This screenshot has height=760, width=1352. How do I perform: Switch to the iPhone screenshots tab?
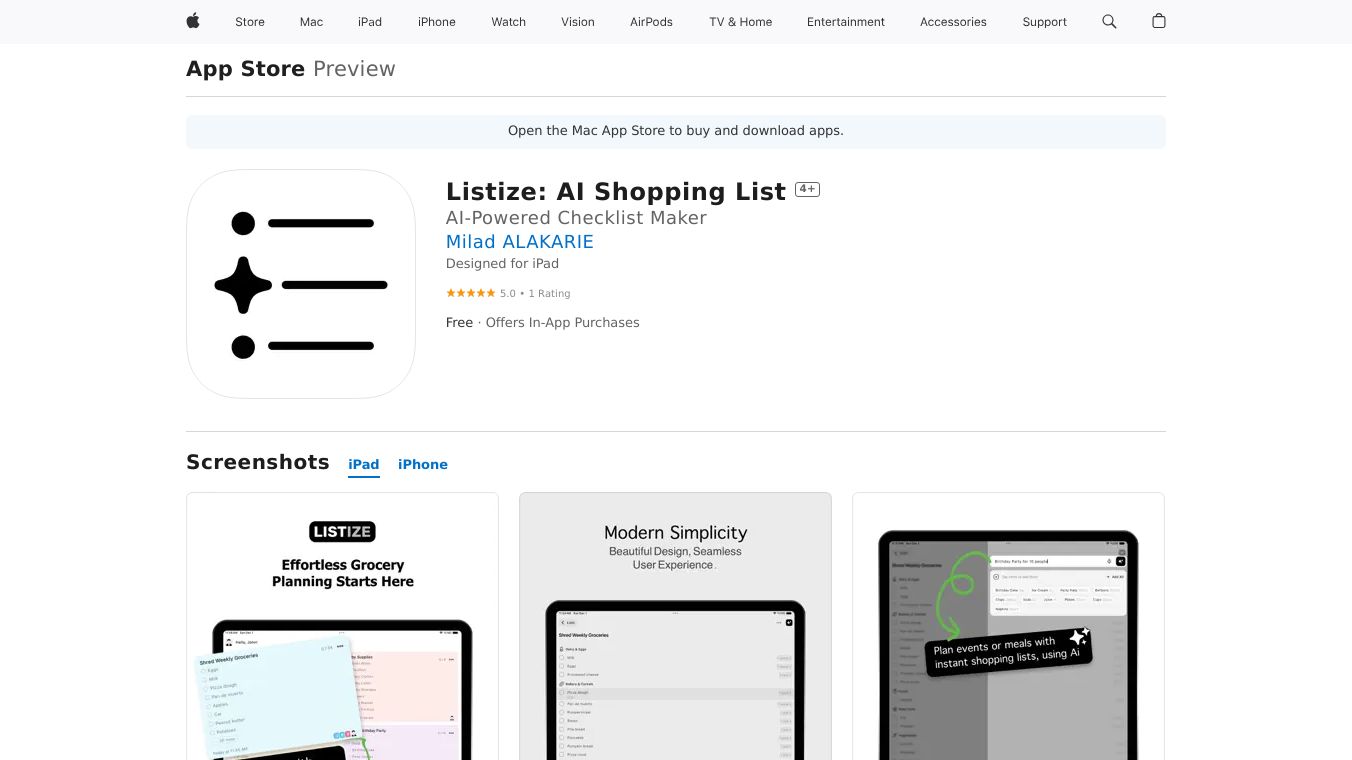[x=423, y=465]
